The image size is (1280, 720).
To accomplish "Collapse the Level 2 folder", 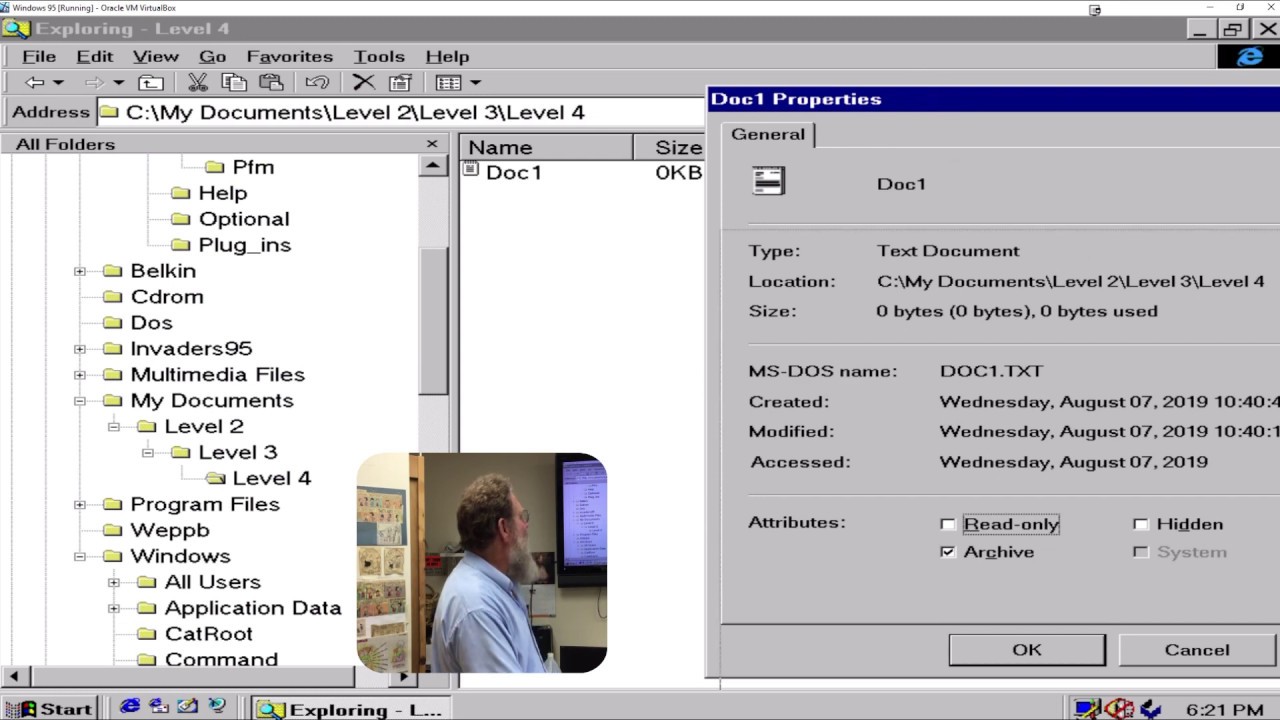I will (114, 427).
